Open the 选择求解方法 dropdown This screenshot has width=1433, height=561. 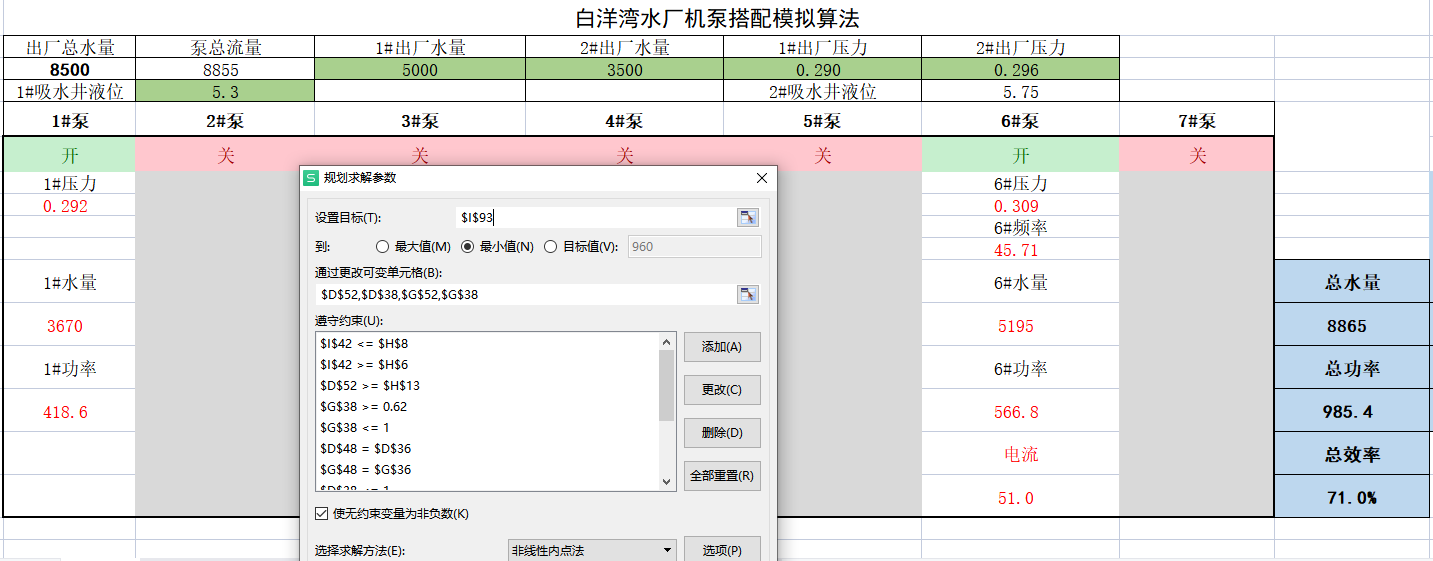pyautogui.click(x=592, y=550)
